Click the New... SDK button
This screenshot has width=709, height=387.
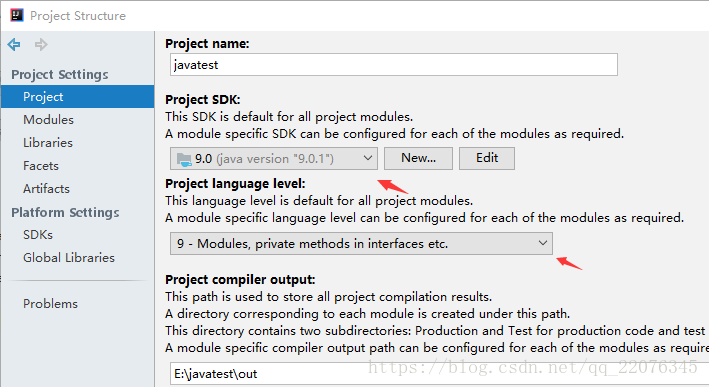click(x=418, y=158)
